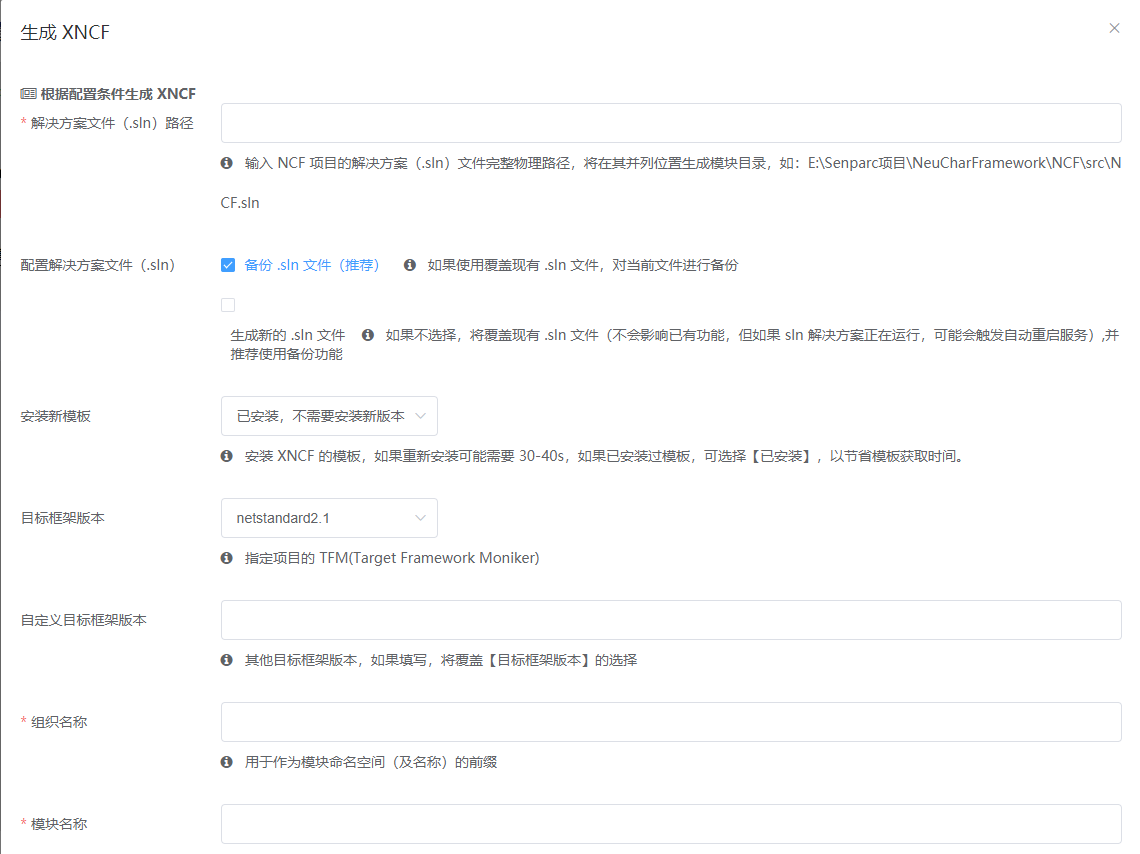
Task: Check the 生成新的 .sln 文件 checkbox
Action: (228, 305)
